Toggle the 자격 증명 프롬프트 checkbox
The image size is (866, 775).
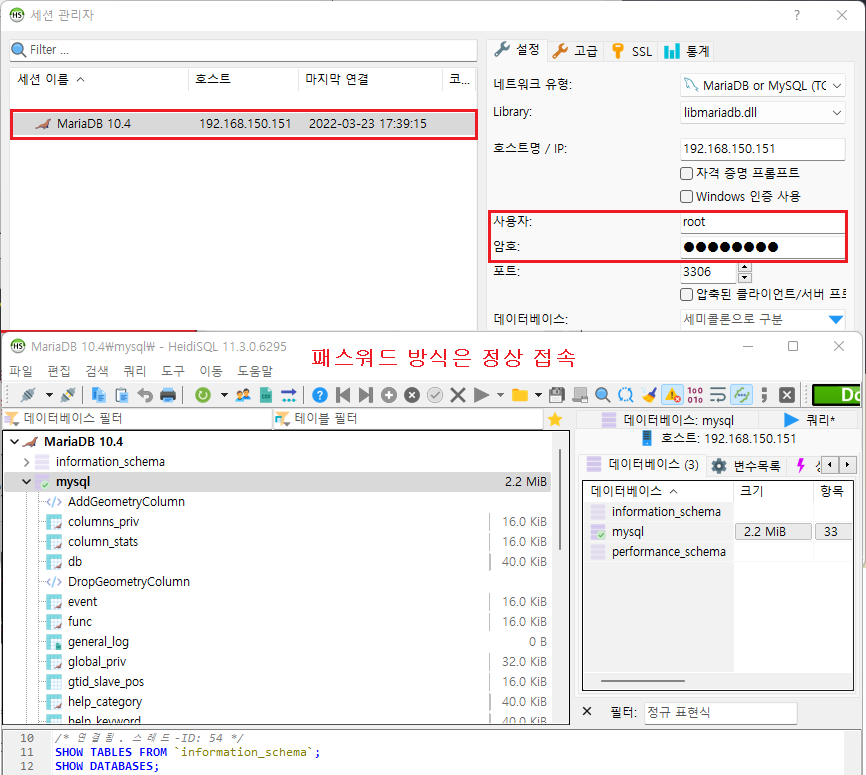tap(687, 173)
